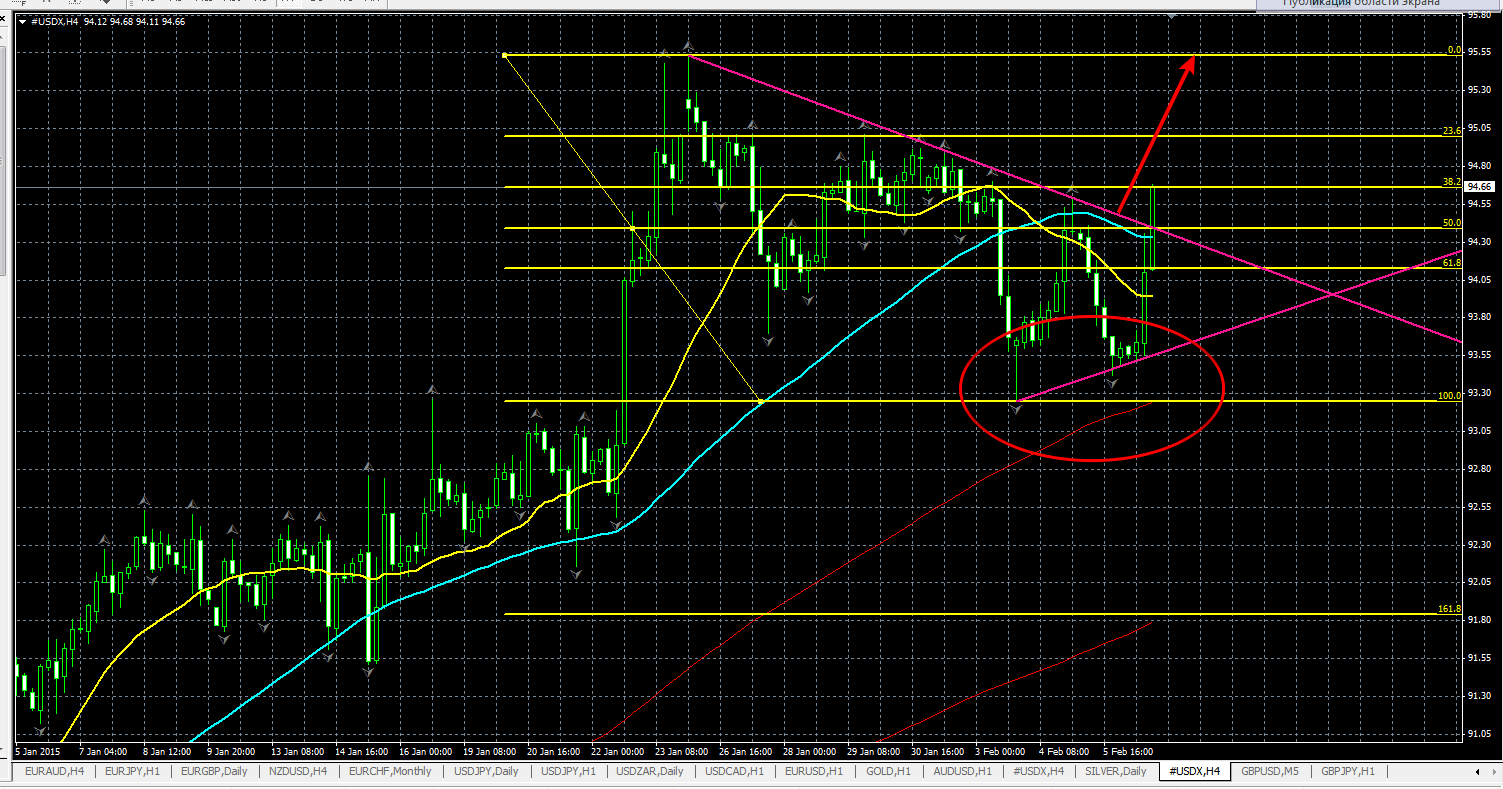Select the red ellipse drawn on the chart

pos(1091,388)
